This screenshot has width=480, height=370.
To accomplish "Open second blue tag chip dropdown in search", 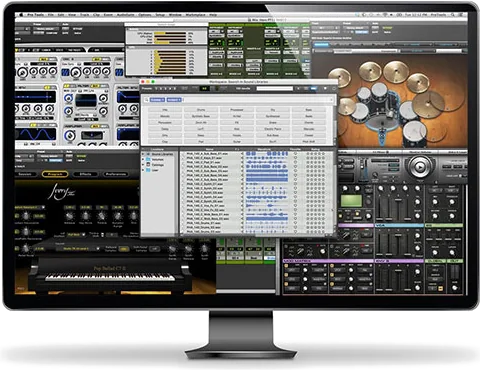I will (174, 100).
